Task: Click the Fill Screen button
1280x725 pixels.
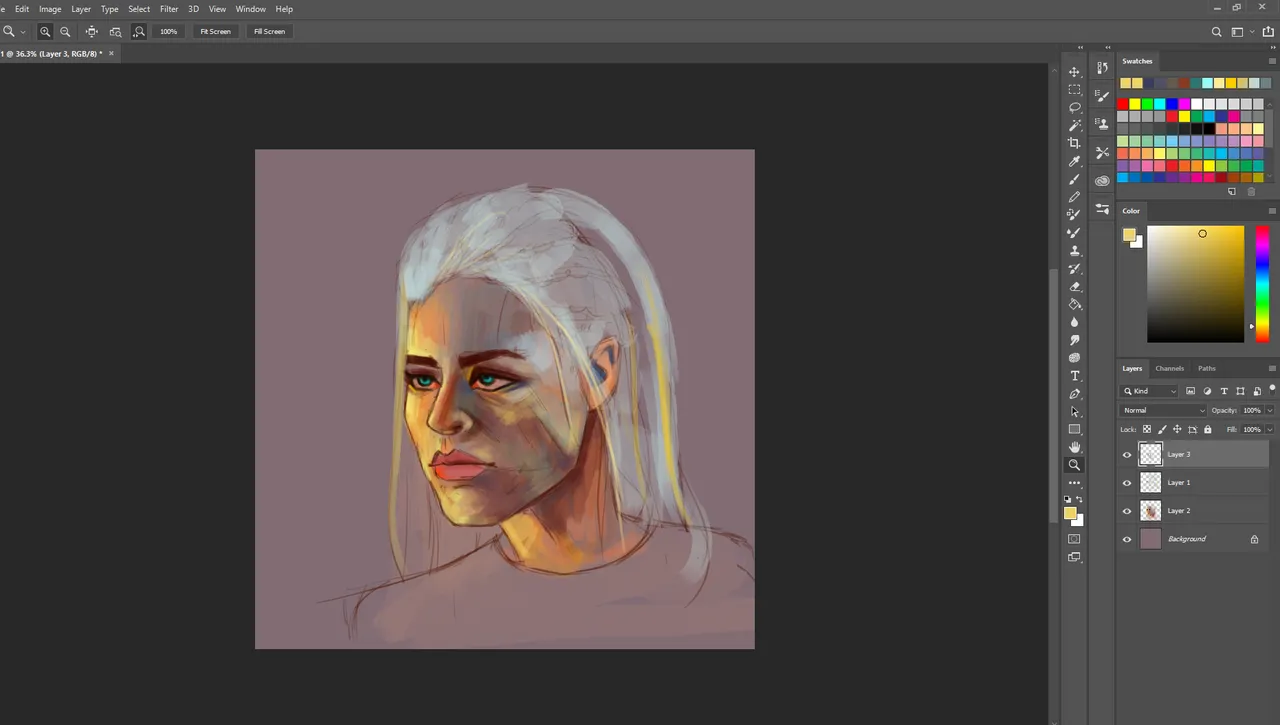Action: point(269,32)
